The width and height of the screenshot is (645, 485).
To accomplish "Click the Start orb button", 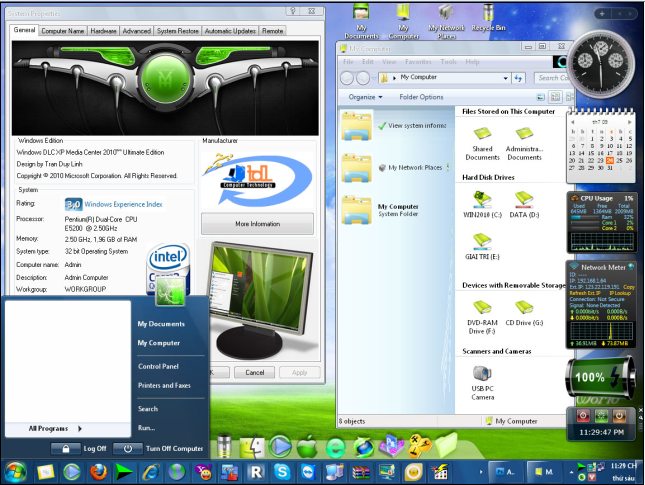I will [x=15, y=472].
